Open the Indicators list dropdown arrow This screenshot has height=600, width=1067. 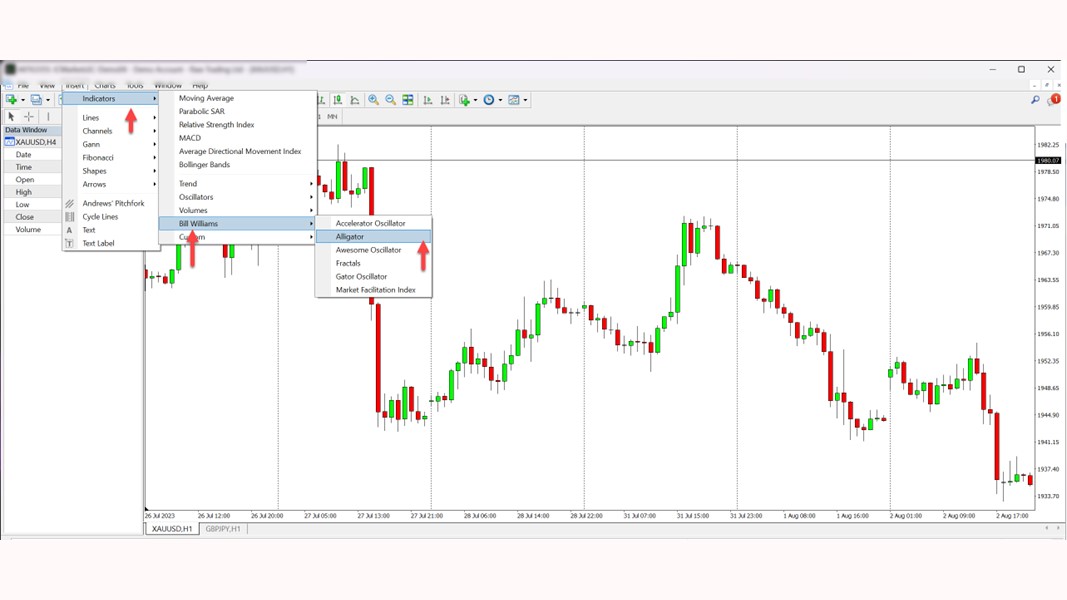[x=475, y=101]
